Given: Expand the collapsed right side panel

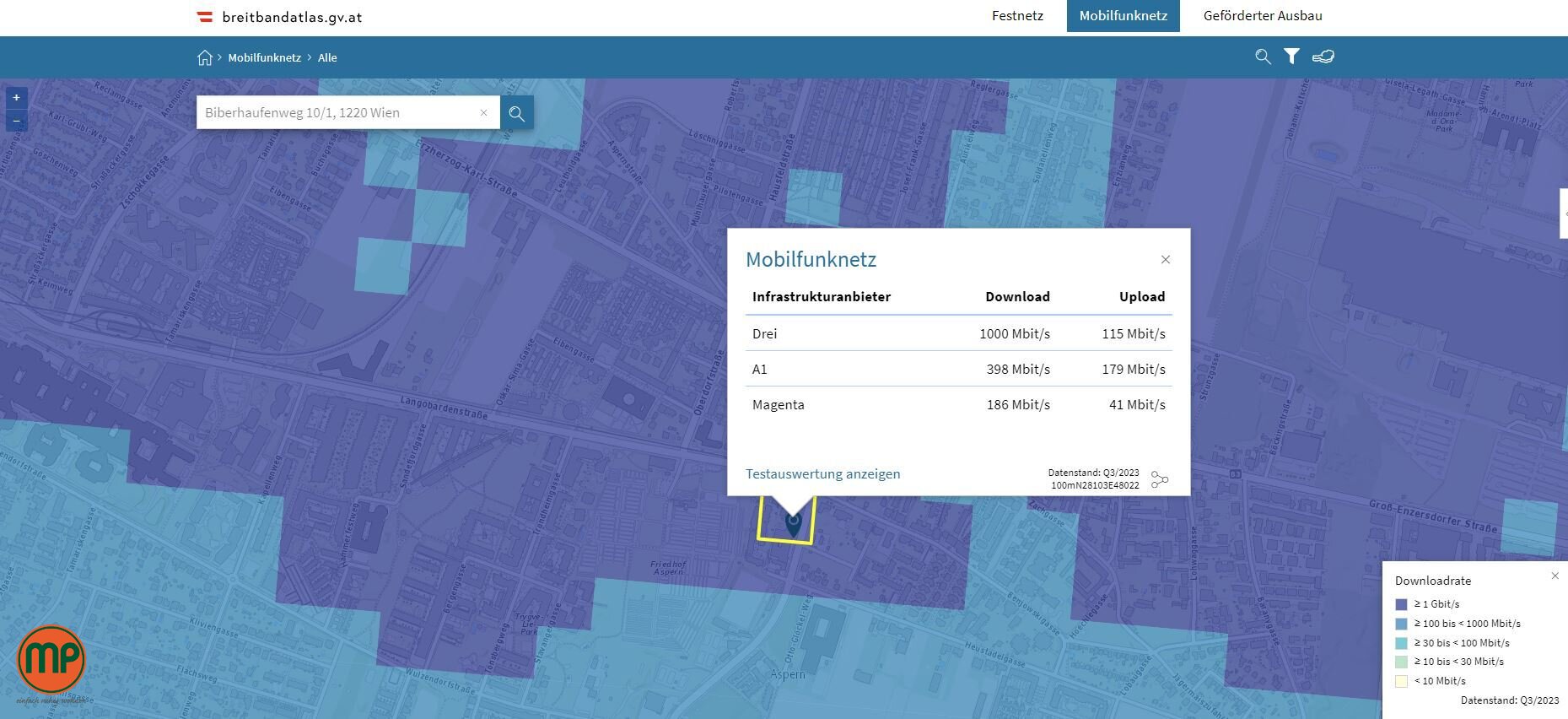Looking at the screenshot, I should [x=1563, y=214].
